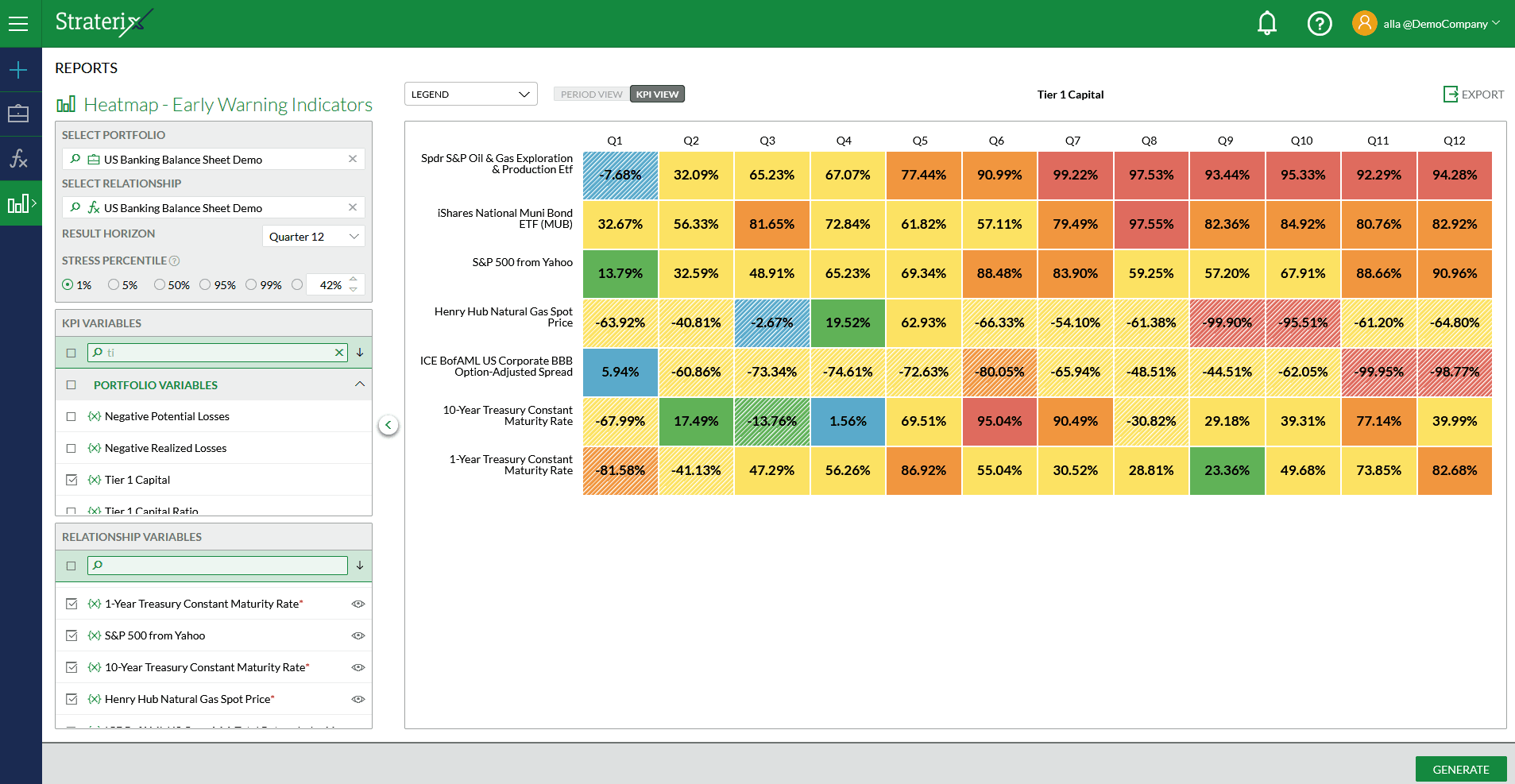This screenshot has height=784, width=1515.
Task: Open the help question mark icon
Action: (1320, 24)
